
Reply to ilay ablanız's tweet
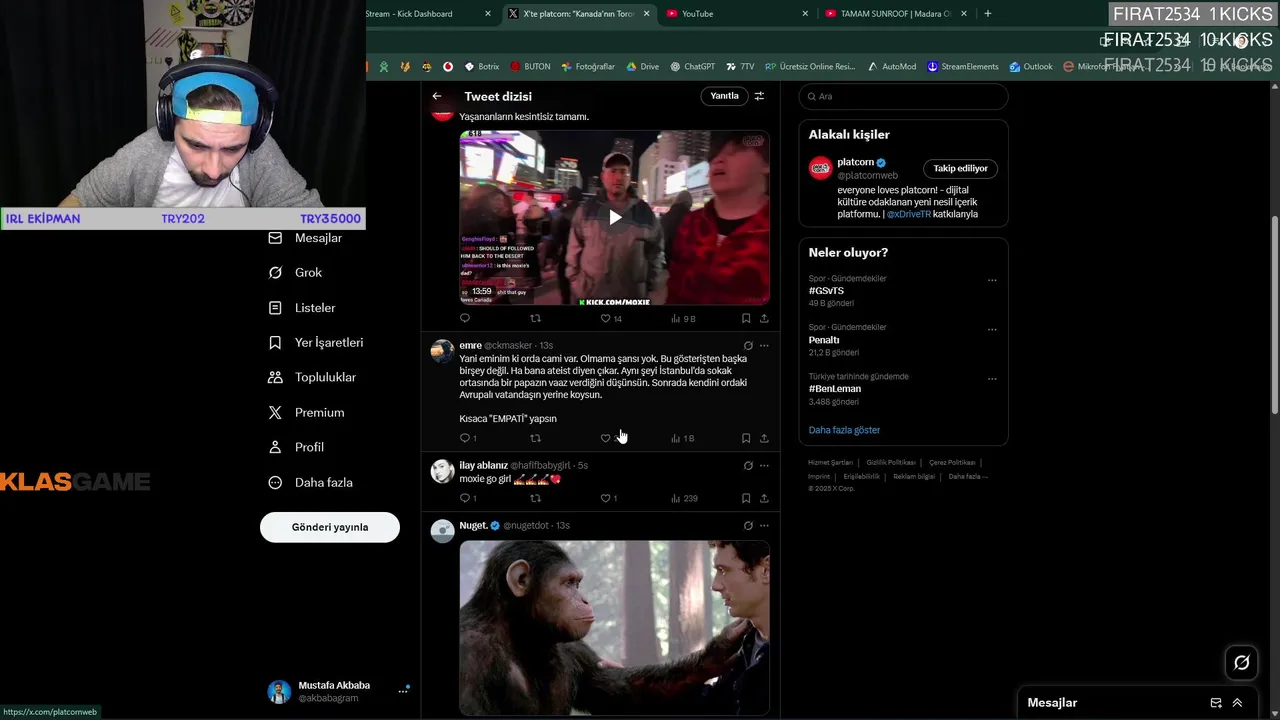point(468,498)
